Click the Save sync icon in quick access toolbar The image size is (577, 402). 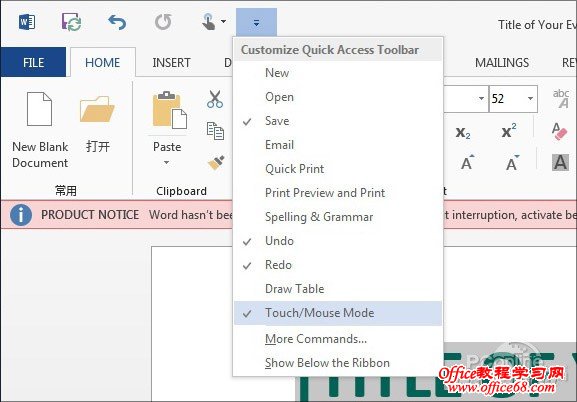coord(71,22)
